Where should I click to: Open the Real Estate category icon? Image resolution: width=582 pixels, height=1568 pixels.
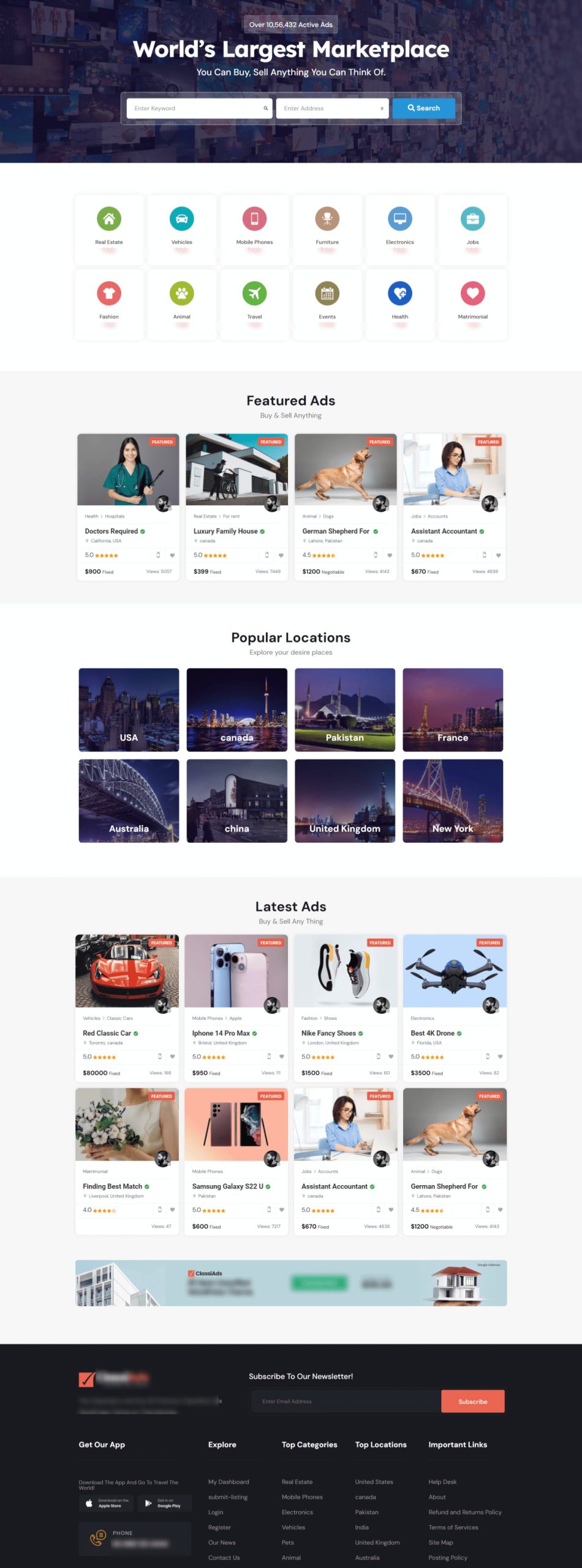coord(109,219)
